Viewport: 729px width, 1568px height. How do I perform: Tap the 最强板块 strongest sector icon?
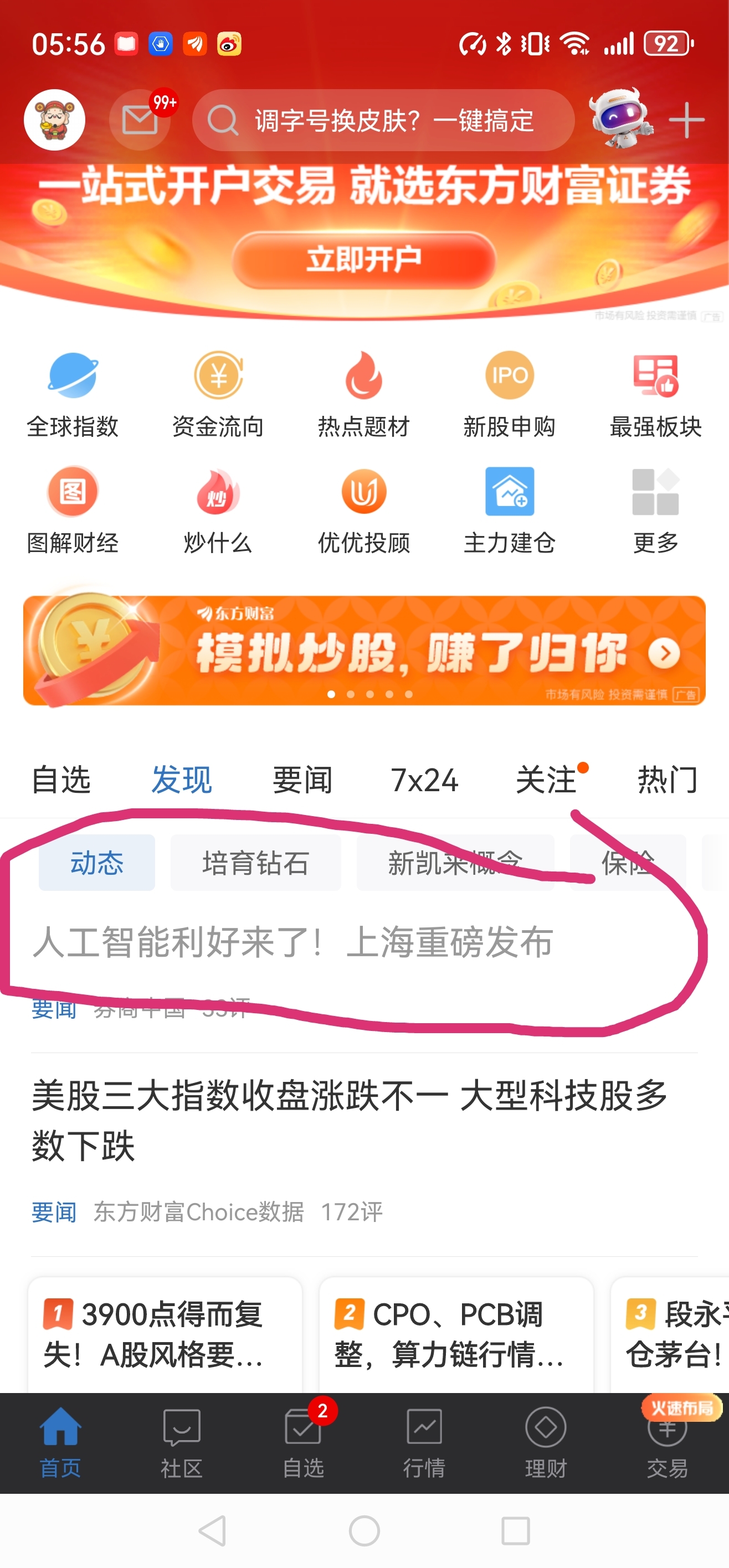655,375
